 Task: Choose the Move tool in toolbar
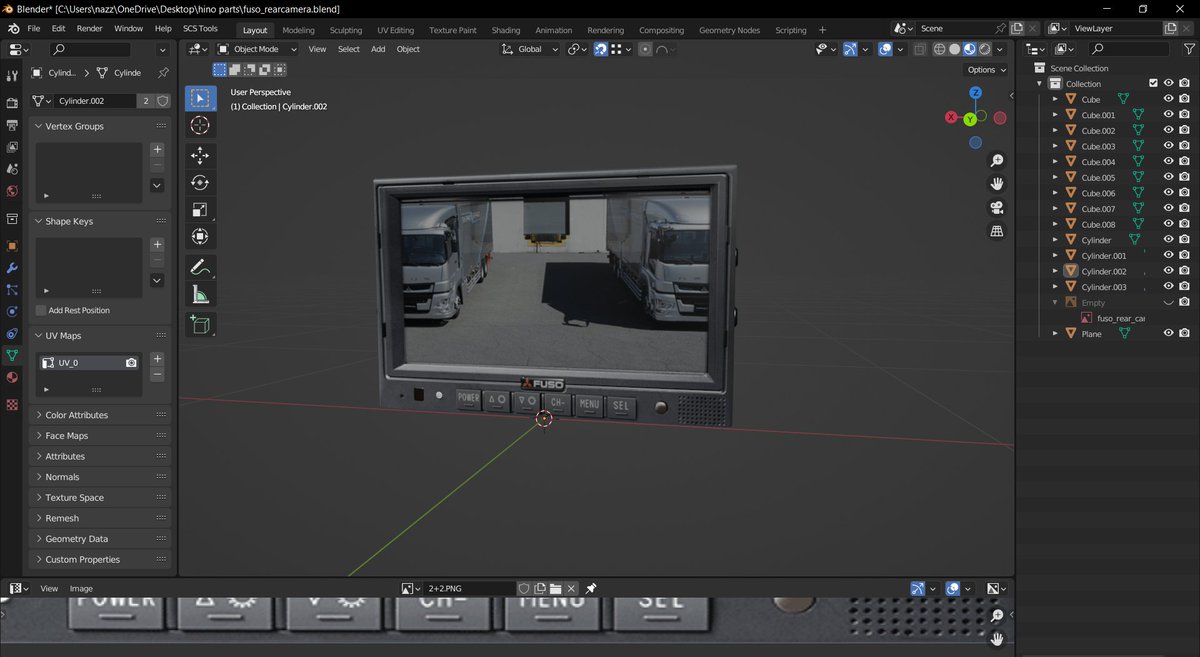(200, 155)
